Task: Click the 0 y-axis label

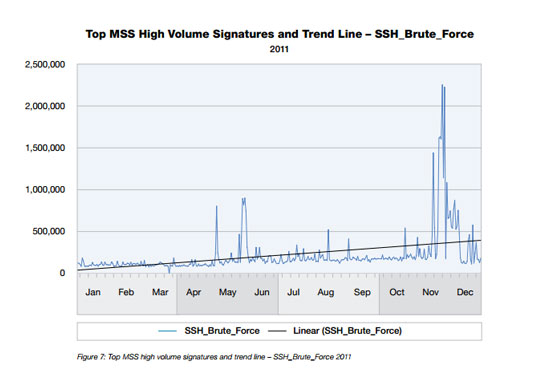Action: [62, 273]
